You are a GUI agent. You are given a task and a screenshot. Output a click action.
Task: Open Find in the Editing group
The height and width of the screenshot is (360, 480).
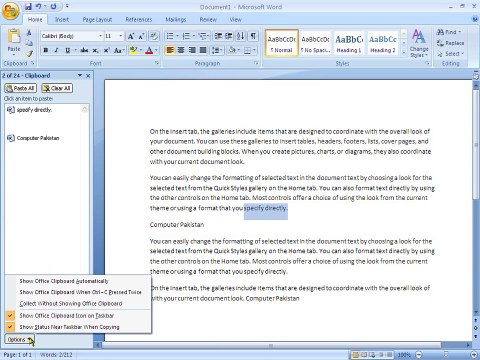pyautogui.click(x=449, y=32)
